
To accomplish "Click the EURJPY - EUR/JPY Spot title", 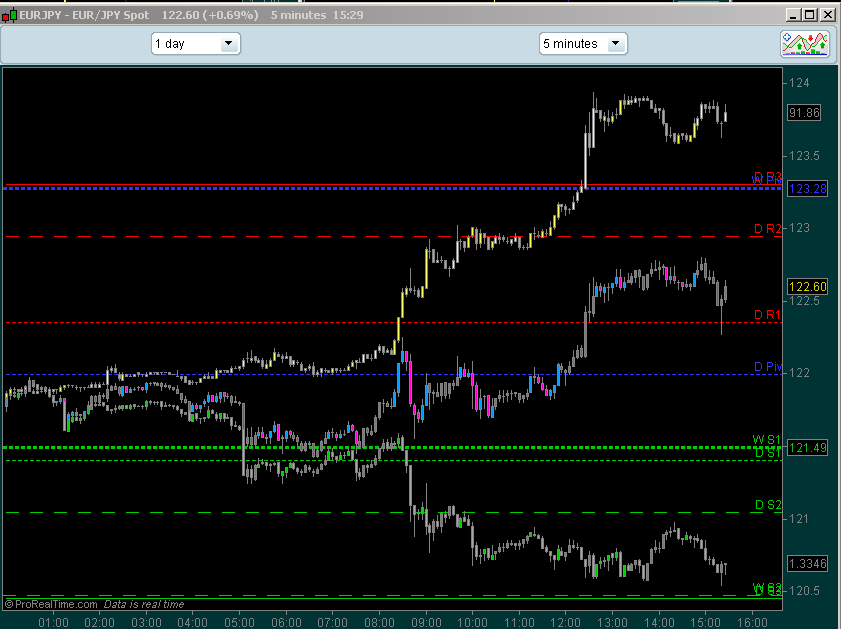I will tap(84, 15).
